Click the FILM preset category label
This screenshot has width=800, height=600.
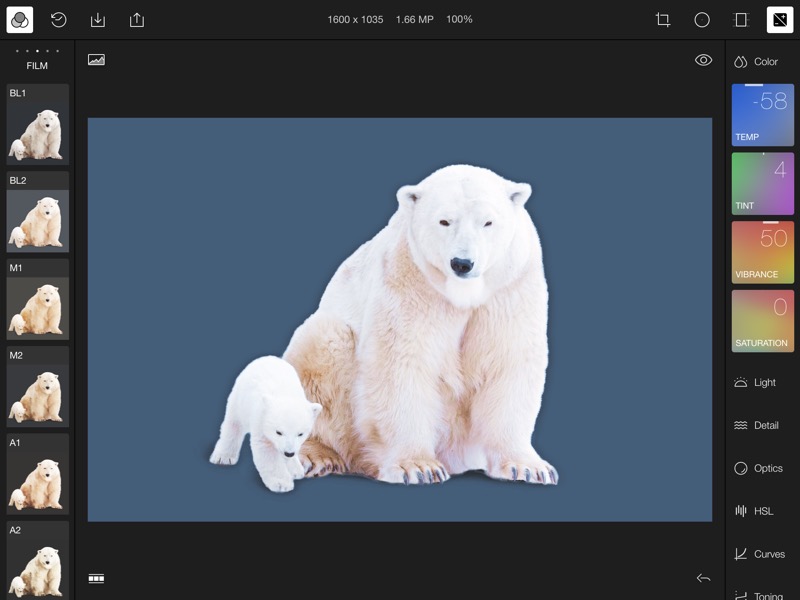pyautogui.click(x=37, y=66)
